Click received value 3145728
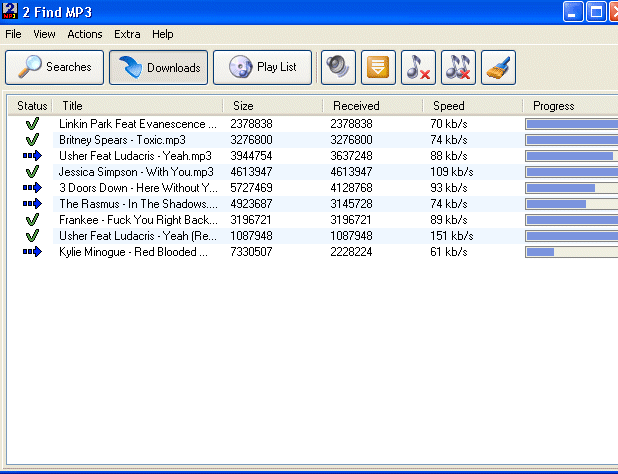This screenshot has height=474, width=618. click(351, 204)
